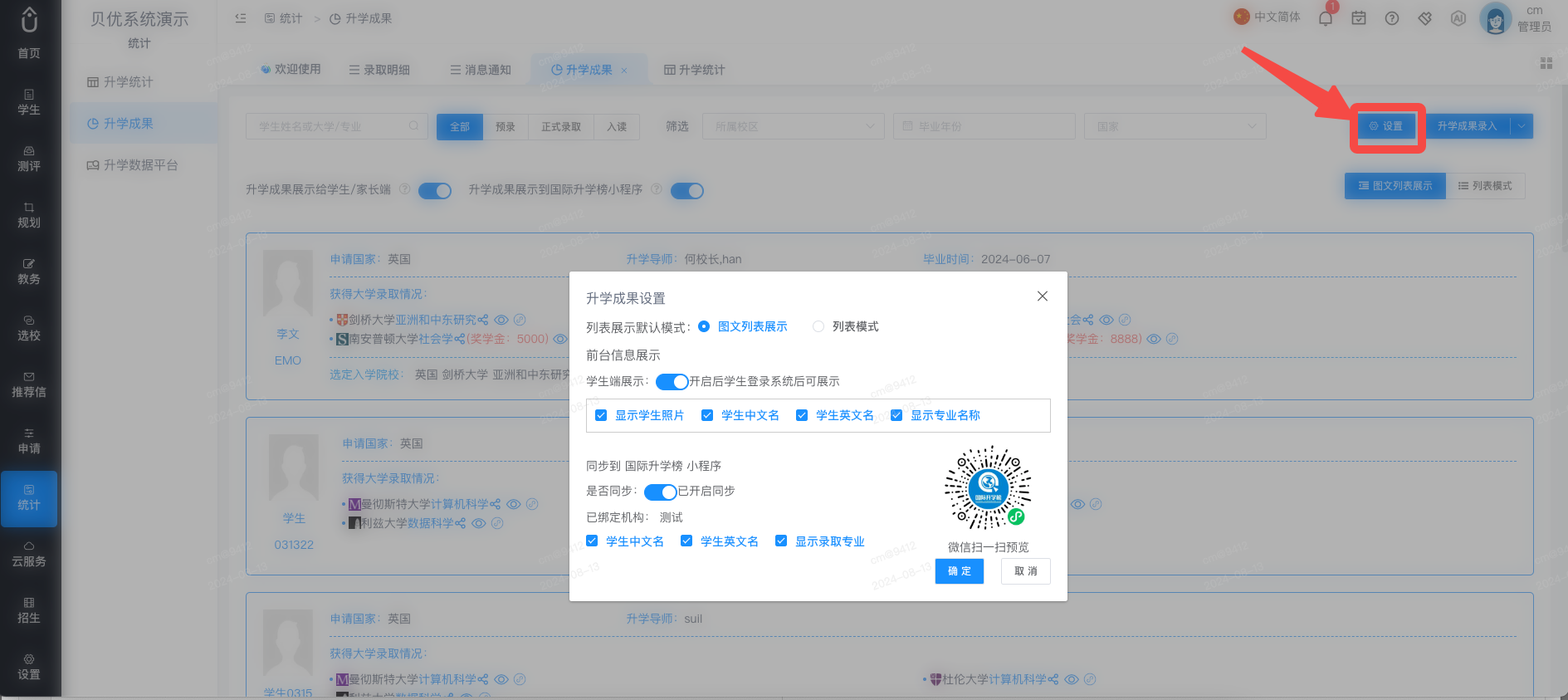Turn off the 是否同步 switch
The image size is (1568, 700).
point(660,492)
